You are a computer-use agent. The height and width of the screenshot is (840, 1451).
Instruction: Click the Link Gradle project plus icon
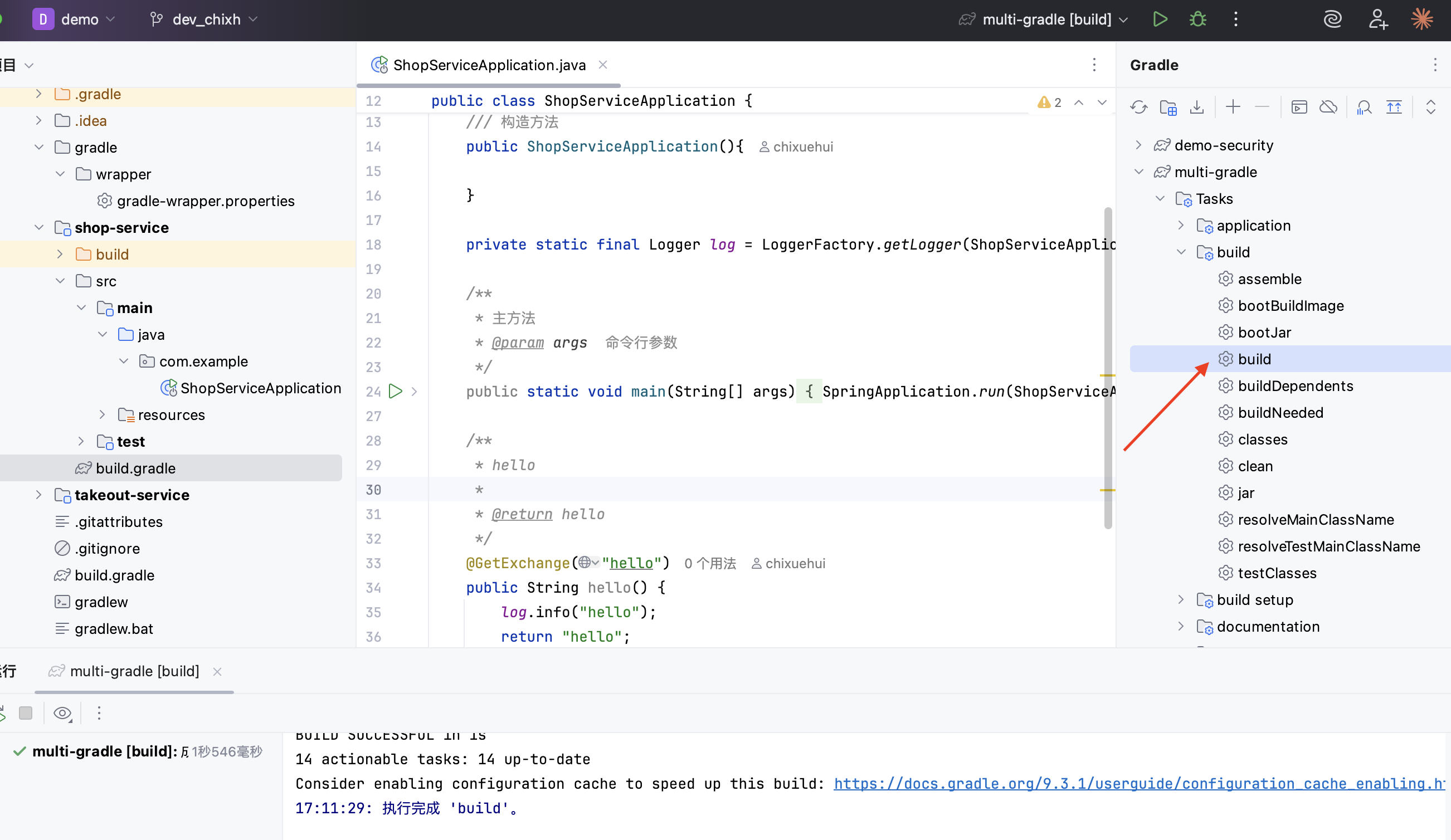pyautogui.click(x=1233, y=107)
